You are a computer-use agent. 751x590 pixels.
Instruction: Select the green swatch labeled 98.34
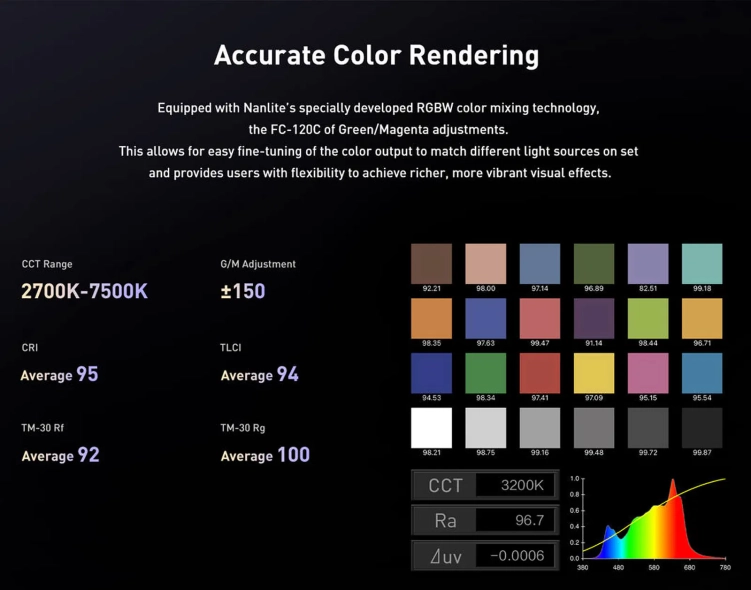486,372
